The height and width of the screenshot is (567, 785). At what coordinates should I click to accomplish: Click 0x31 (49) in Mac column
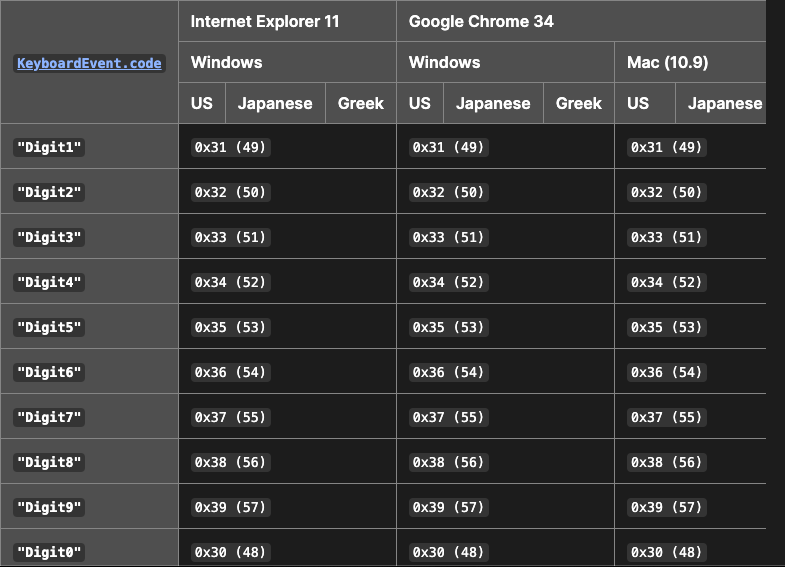(667, 148)
